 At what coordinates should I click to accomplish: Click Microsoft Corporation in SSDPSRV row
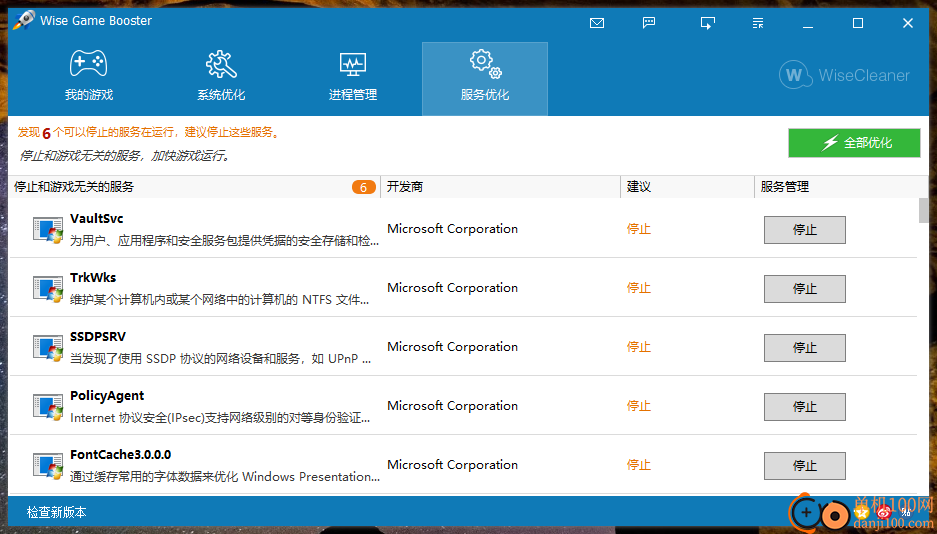click(452, 347)
